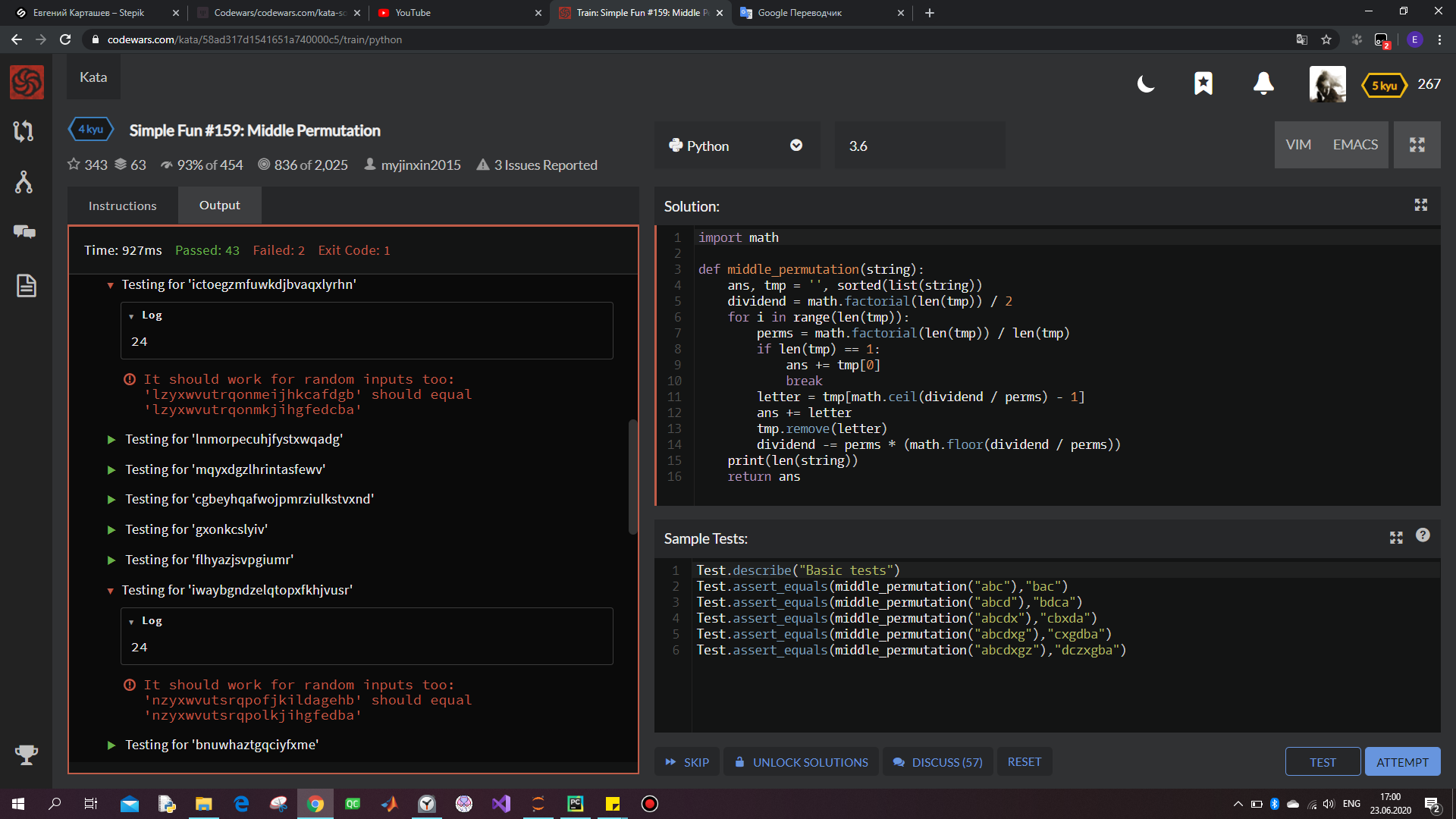Screen dimensions: 1456x819
Task: Open the chat discussions icon in the sidebar
Action: (26, 233)
